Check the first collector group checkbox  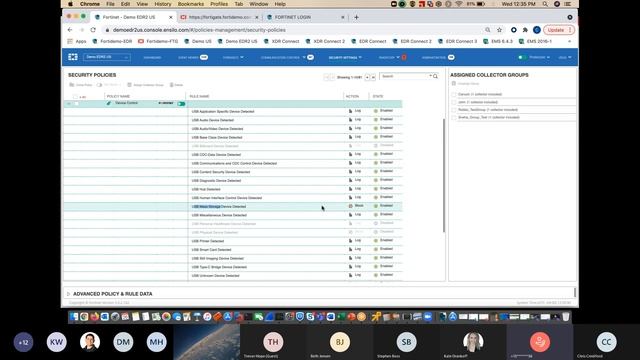point(453,94)
